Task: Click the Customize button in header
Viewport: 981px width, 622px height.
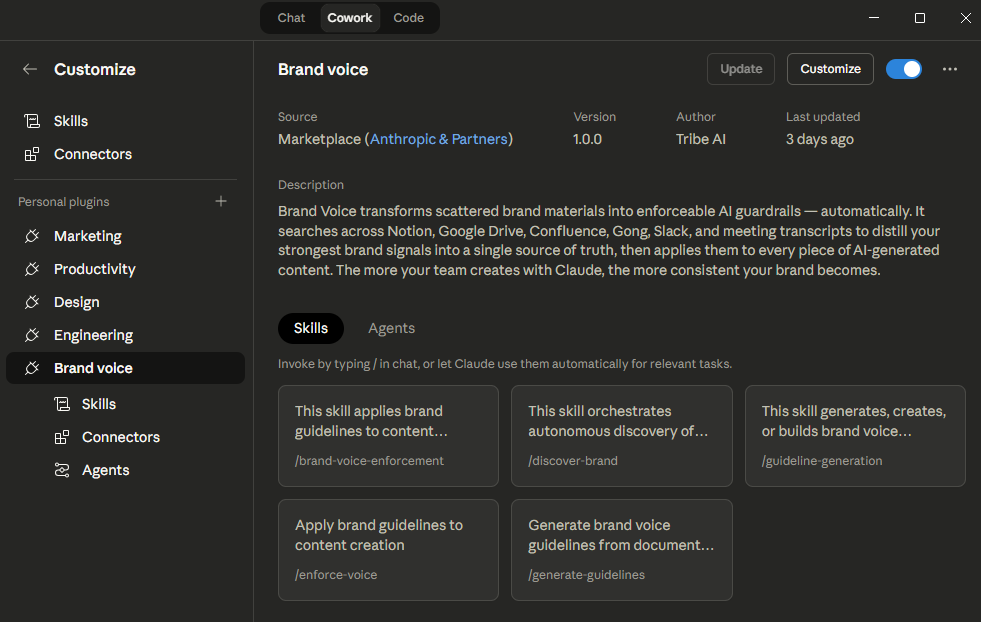Action: [830, 69]
